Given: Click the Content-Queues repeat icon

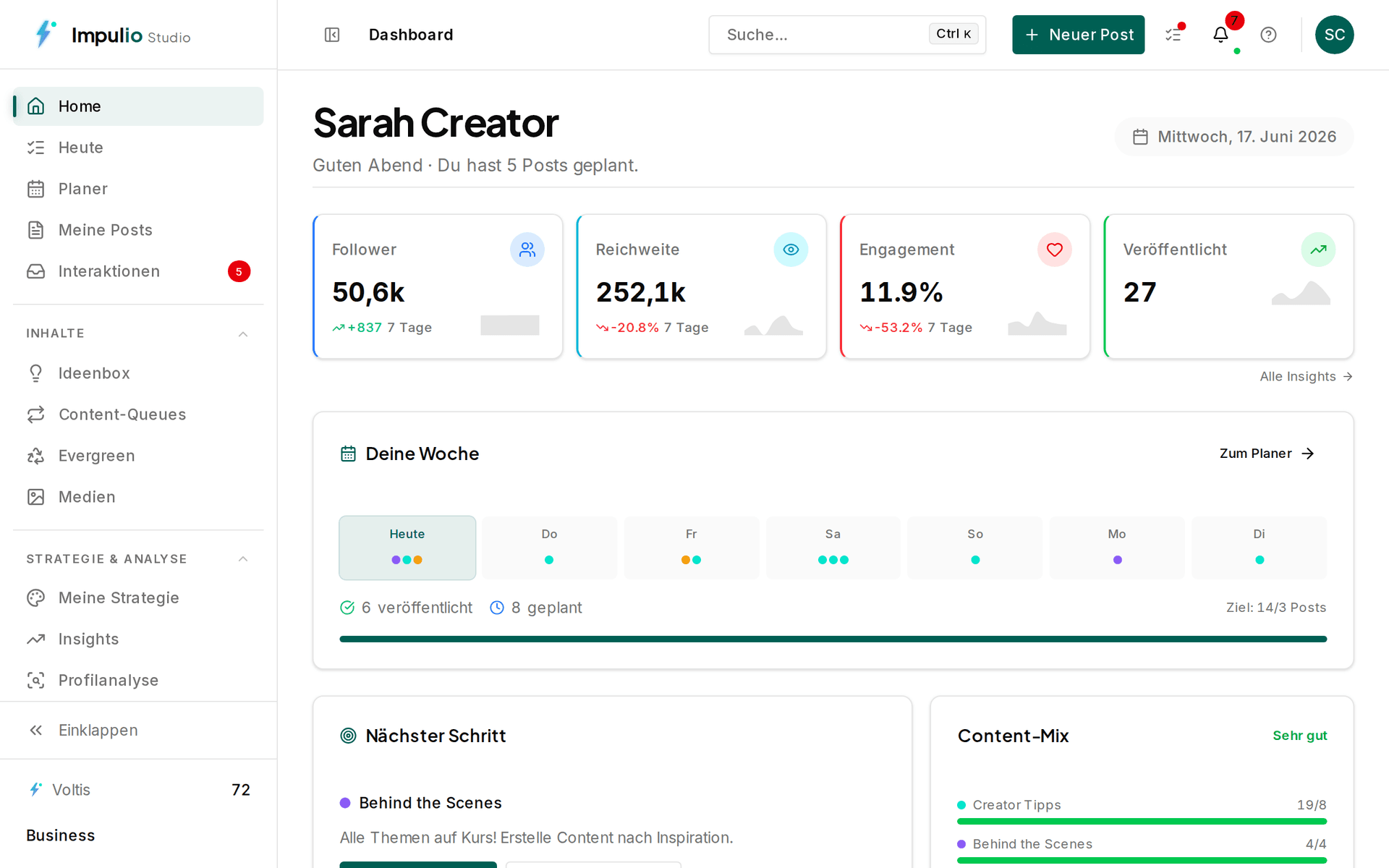Looking at the screenshot, I should [36, 414].
